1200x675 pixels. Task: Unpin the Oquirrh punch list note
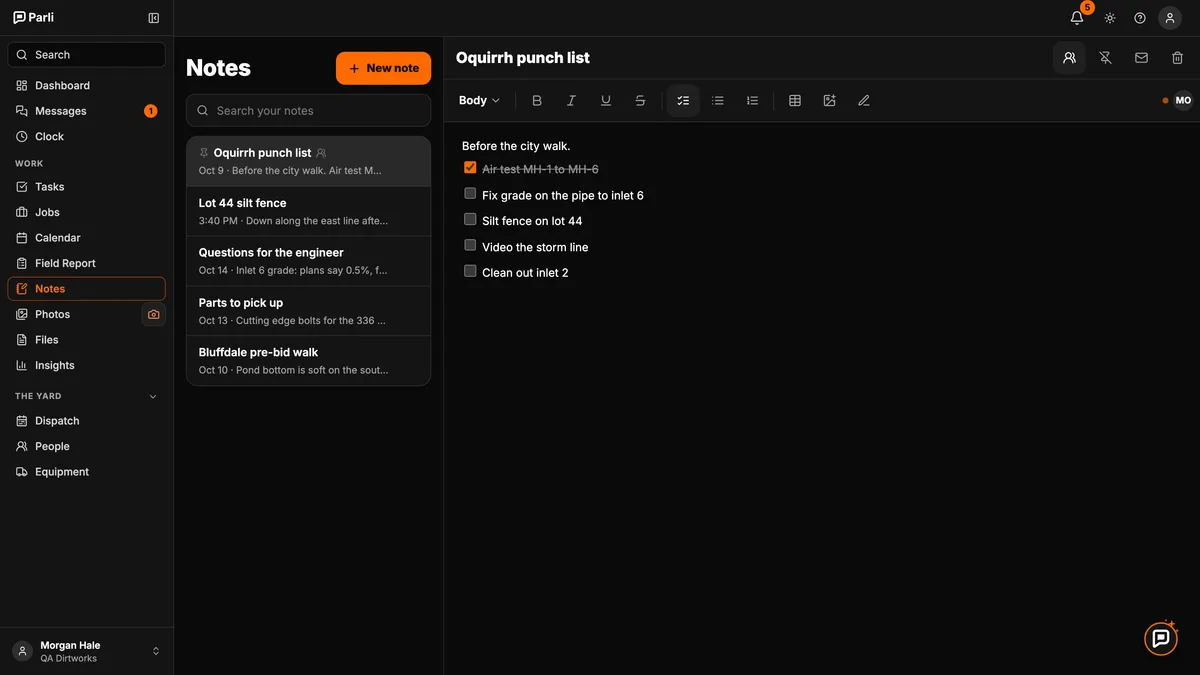coord(1105,58)
